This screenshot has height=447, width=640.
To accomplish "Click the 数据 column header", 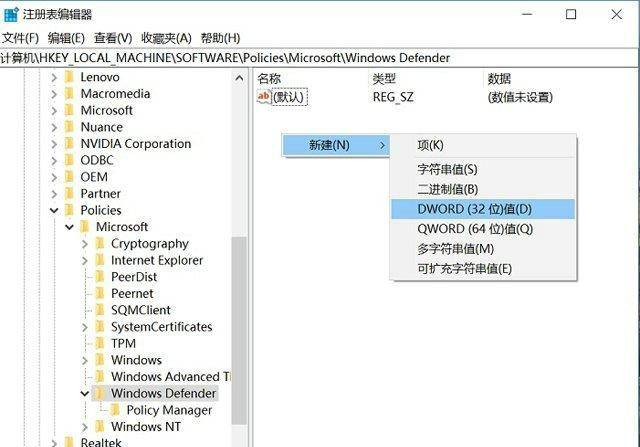I will tap(499, 78).
